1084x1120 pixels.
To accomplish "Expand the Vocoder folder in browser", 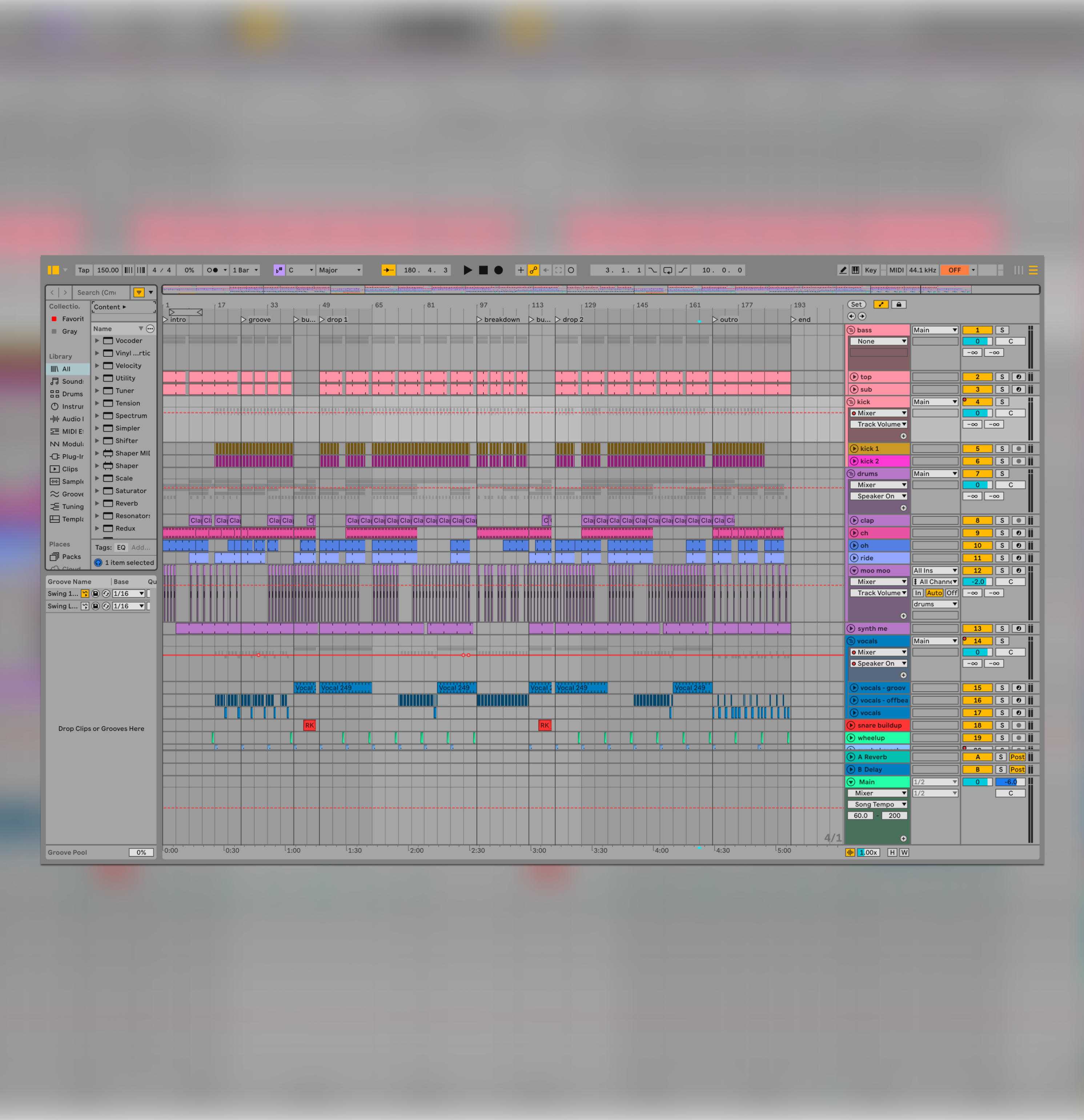I will pyautogui.click(x=97, y=341).
